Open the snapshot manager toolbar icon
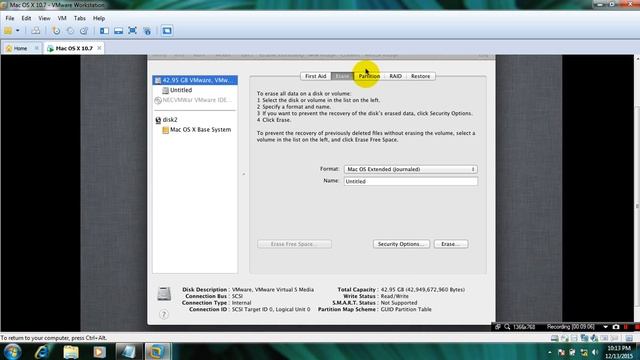Viewport: 640px width, 360px height. click(x=84, y=31)
